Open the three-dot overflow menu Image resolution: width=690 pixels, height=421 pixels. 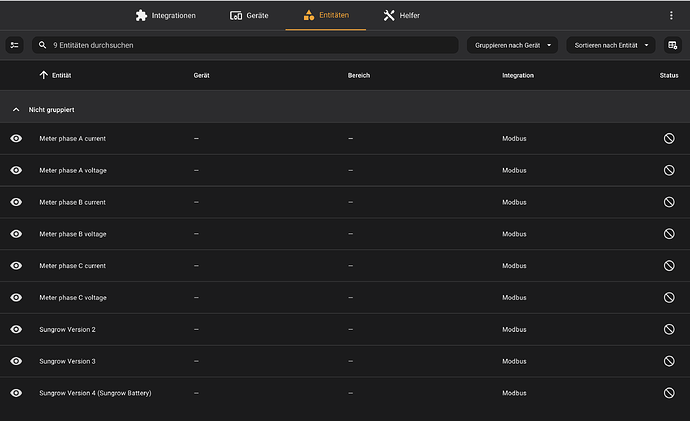click(x=671, y=15)
